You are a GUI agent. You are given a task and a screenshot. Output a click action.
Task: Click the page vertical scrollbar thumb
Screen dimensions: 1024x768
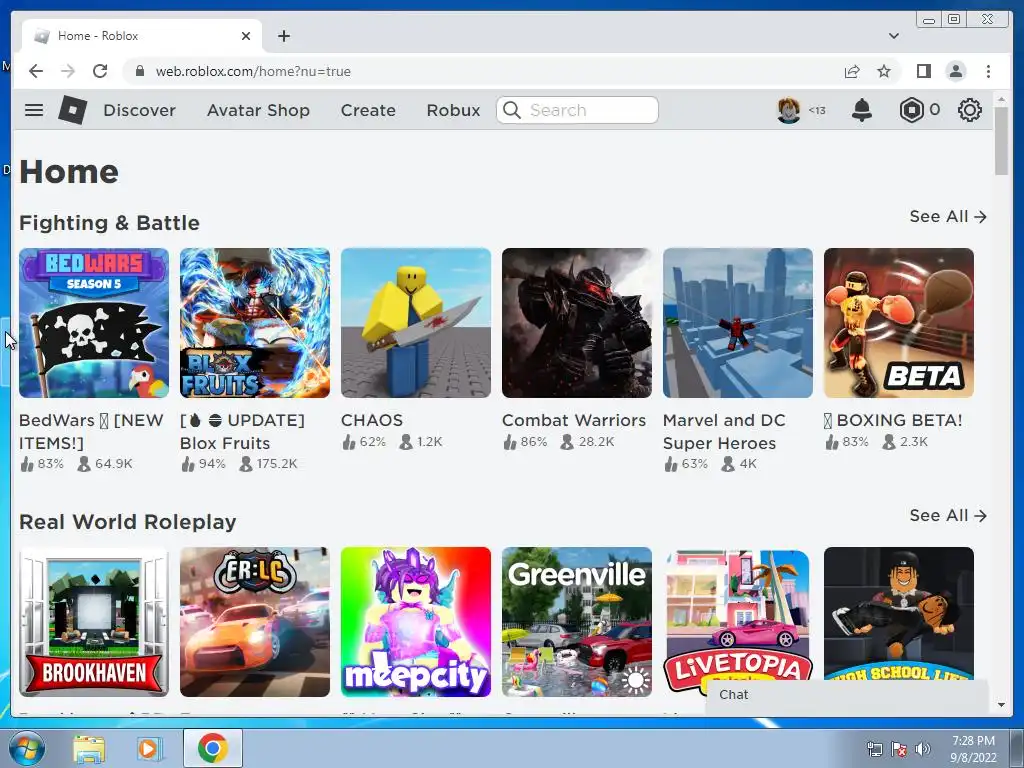click(x=1001, y=140)
